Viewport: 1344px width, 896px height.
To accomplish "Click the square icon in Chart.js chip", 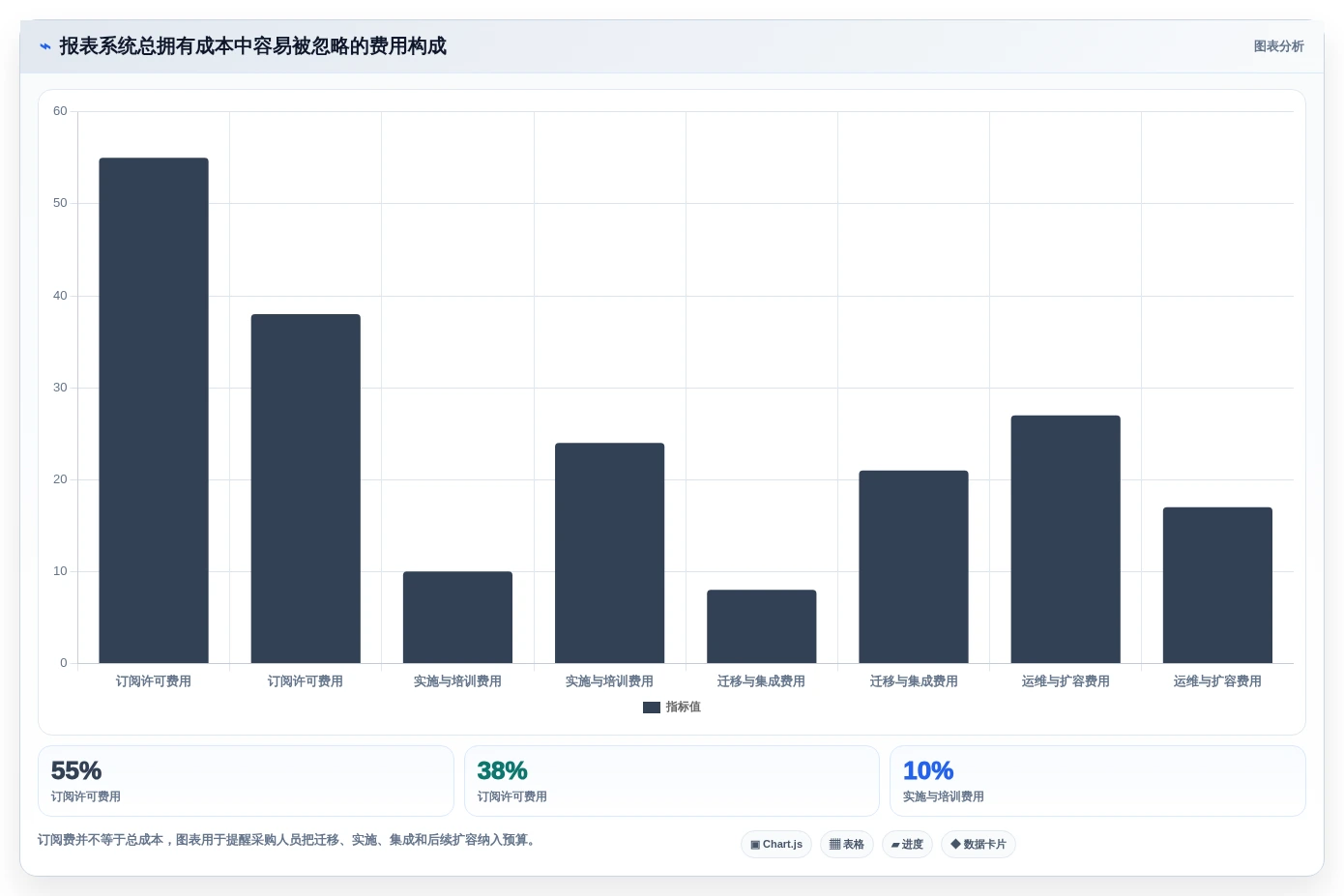I will [755, 844].
